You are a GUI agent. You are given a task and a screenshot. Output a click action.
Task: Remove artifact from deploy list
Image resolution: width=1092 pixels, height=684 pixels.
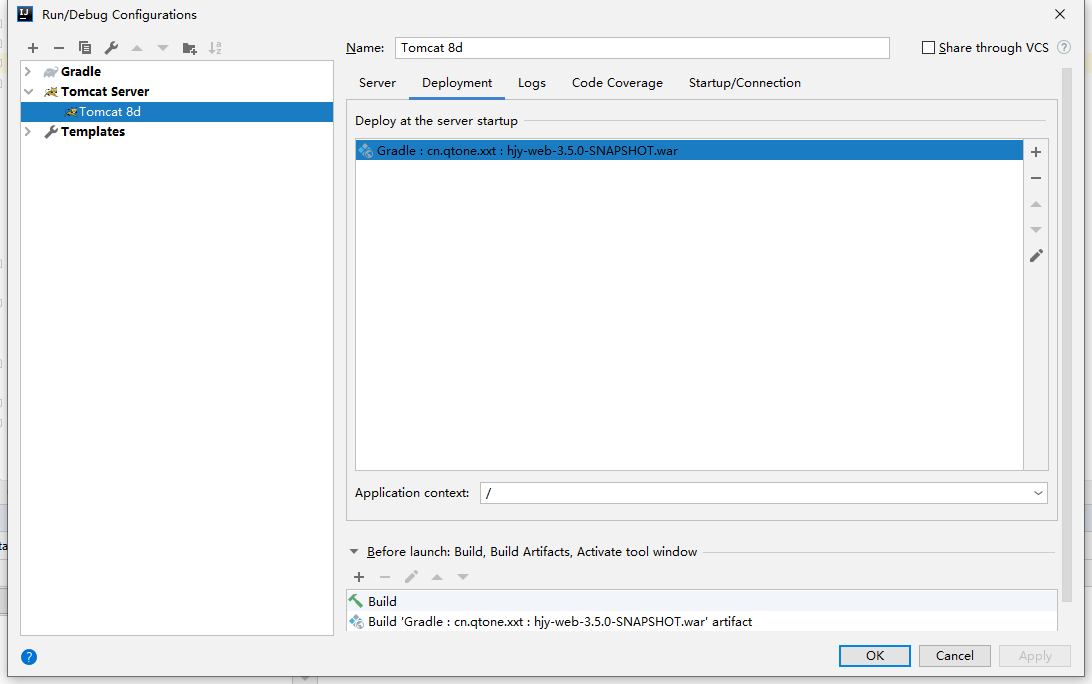[1036, 178]
